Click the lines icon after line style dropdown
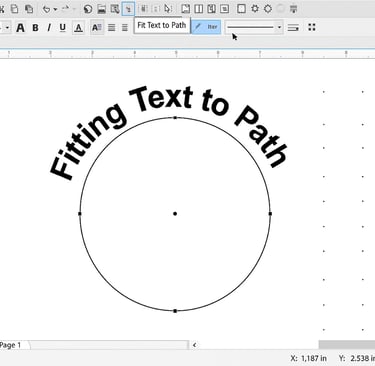 (x=293, y=28)
